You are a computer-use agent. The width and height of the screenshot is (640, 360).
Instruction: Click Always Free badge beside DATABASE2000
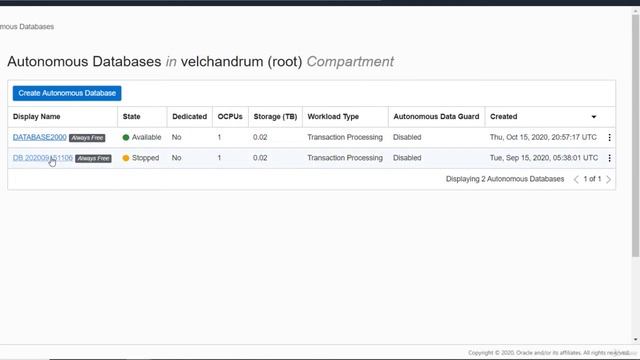click(x=87, y=138)
